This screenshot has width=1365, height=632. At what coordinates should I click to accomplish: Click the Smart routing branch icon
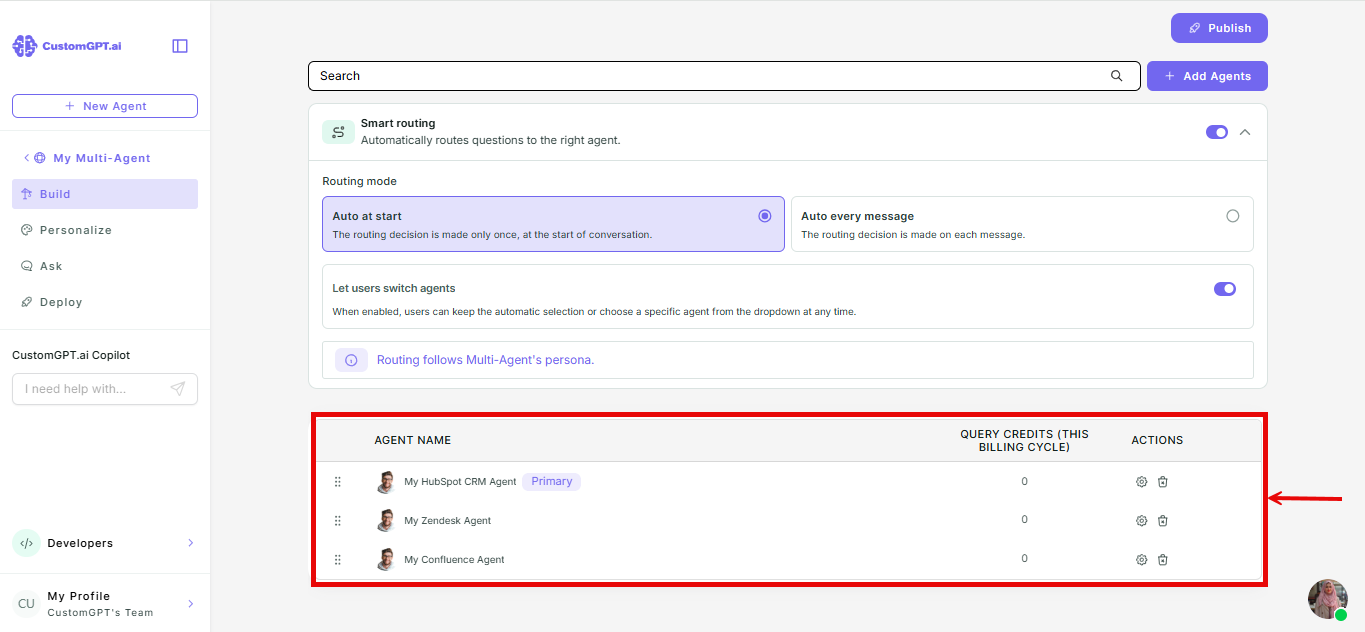(x=338, y=132)
